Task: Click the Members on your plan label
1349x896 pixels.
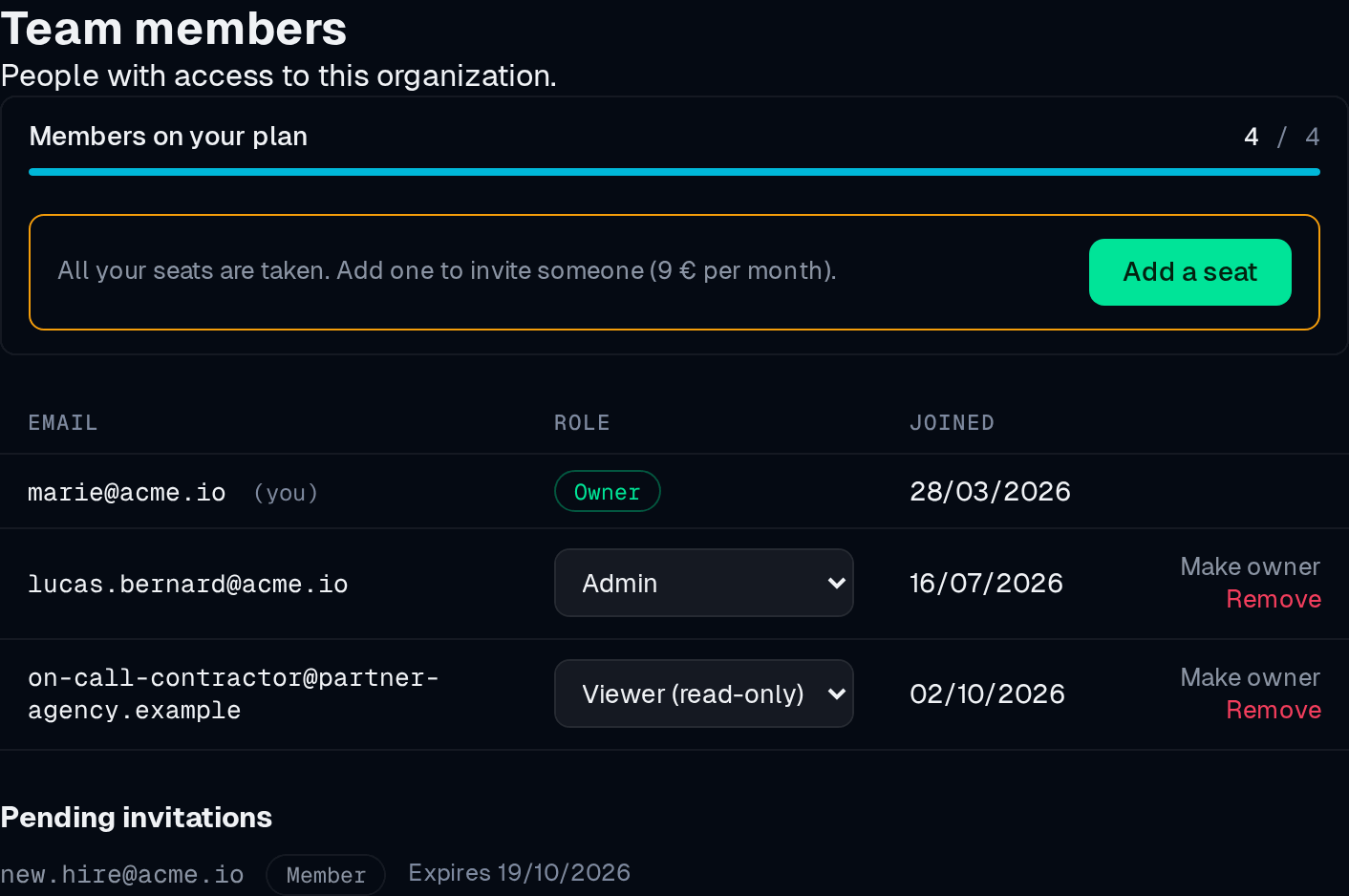Action: (168, 136)
